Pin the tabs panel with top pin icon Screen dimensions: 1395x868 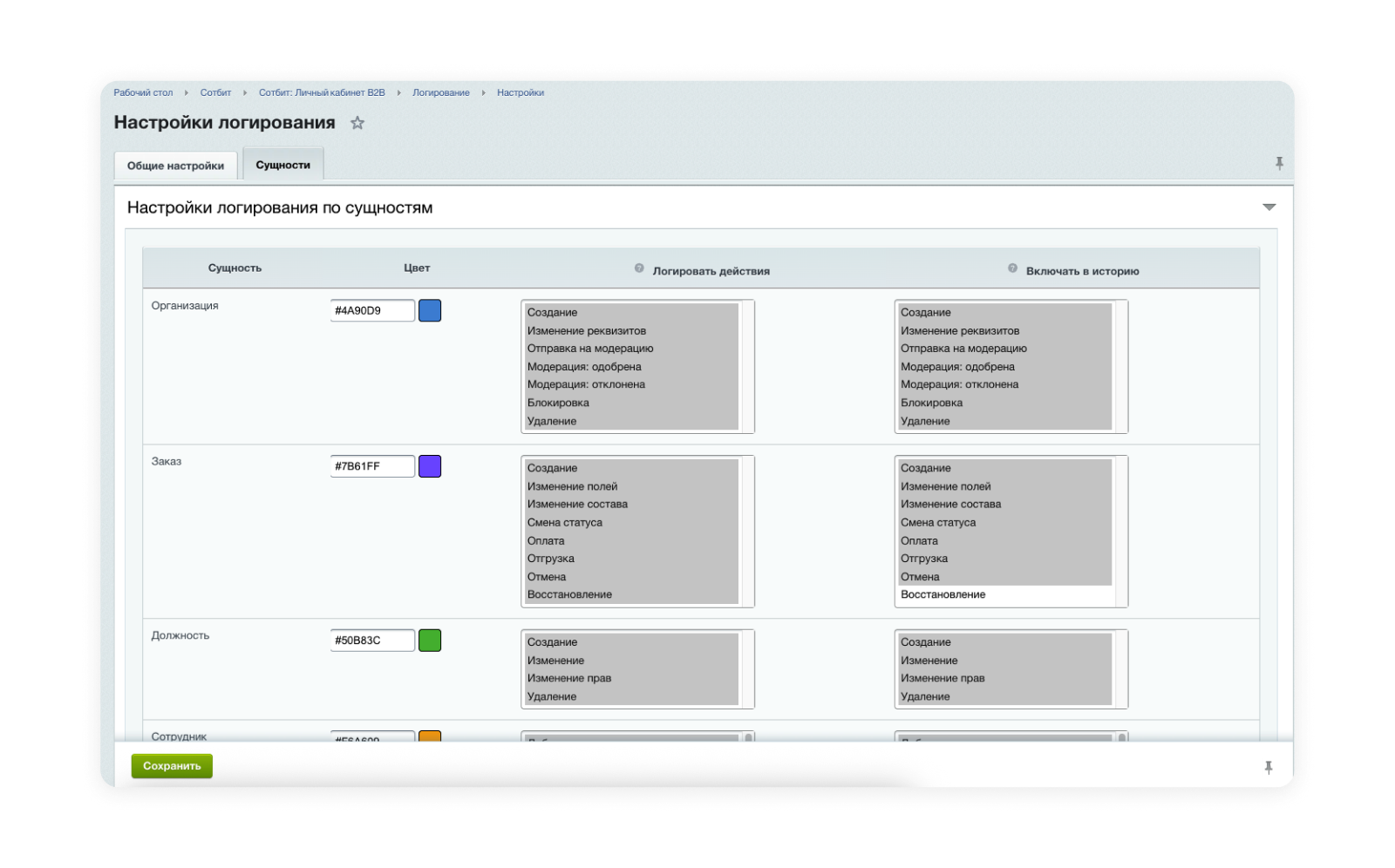click(x=1279, y=163)
